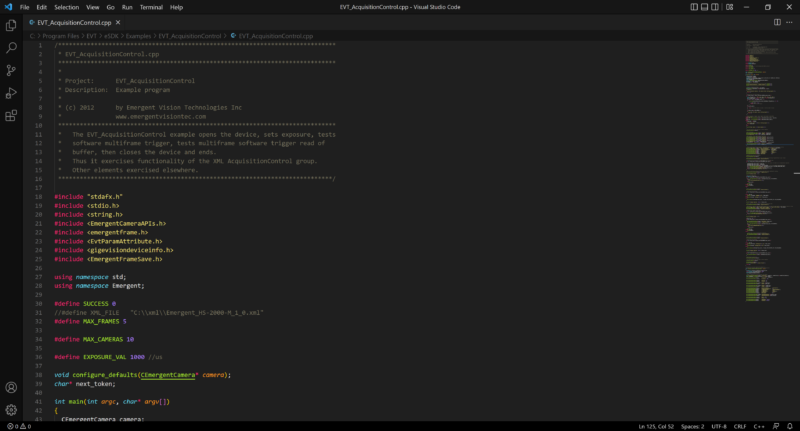Open the Run and Debug view
This screenshot has height=431, width=800.
tap(11, 93)
